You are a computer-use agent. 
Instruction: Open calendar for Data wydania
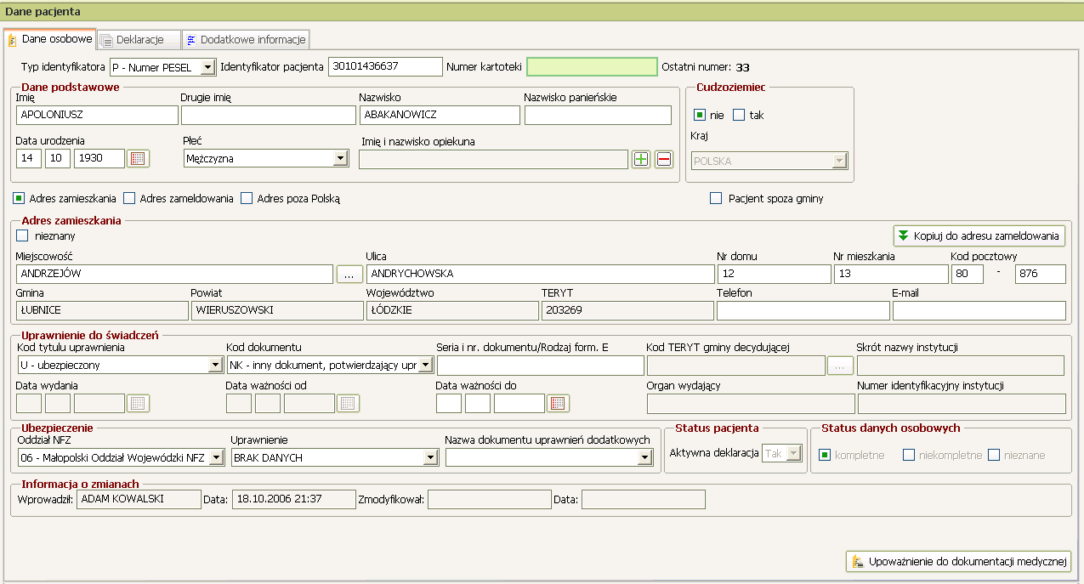(x=138, y=403)
